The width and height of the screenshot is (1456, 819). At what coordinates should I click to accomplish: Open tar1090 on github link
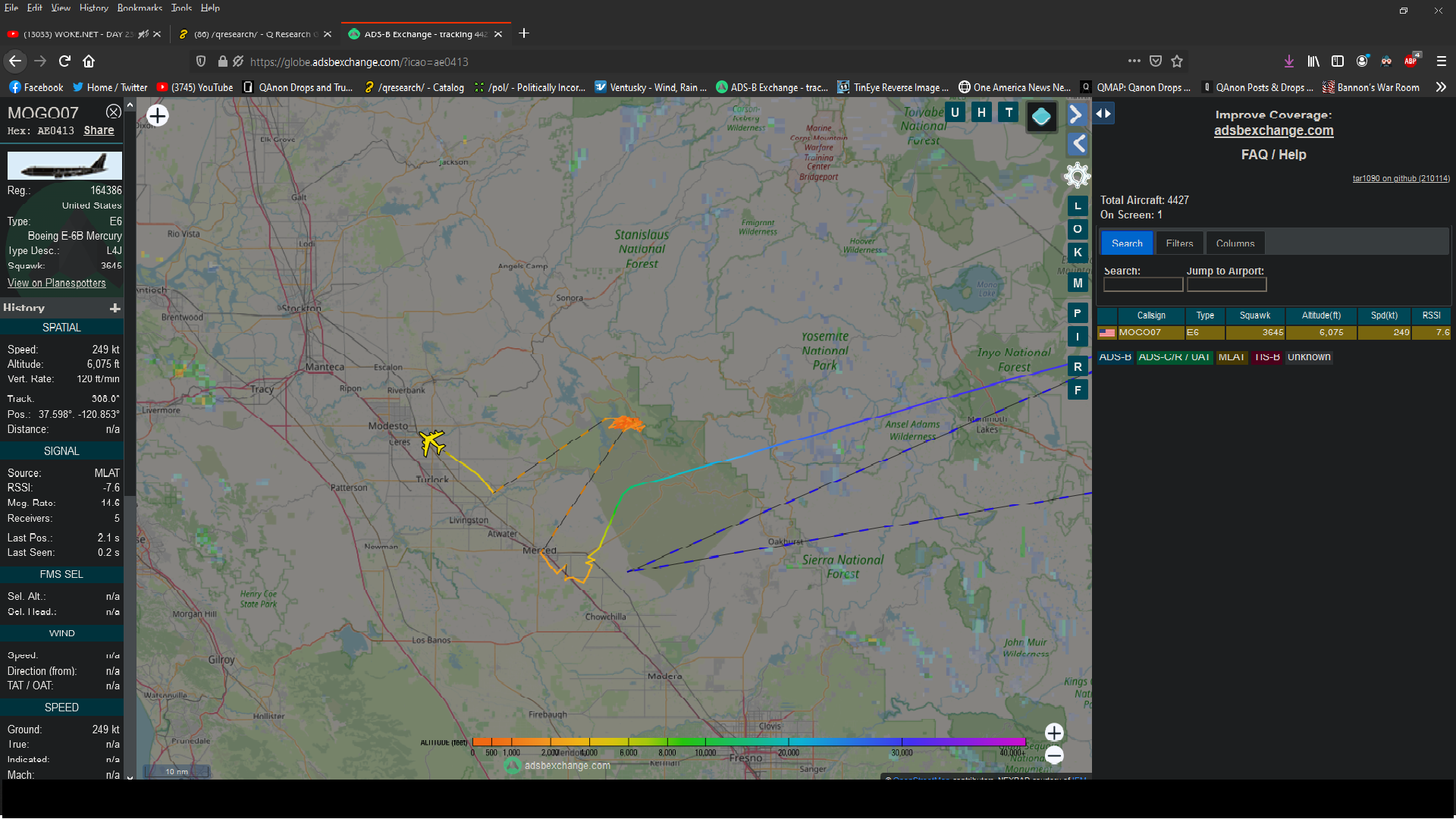(x=1401, y=179)
